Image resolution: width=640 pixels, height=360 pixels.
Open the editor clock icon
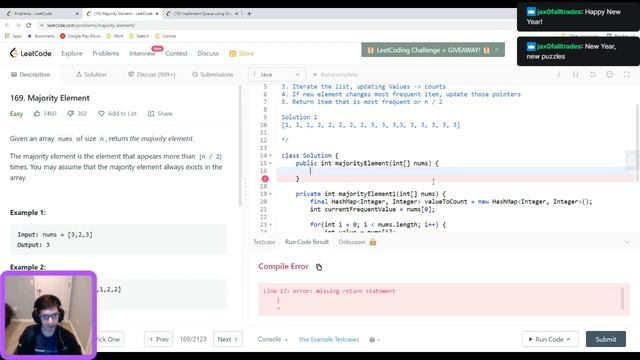609,75
